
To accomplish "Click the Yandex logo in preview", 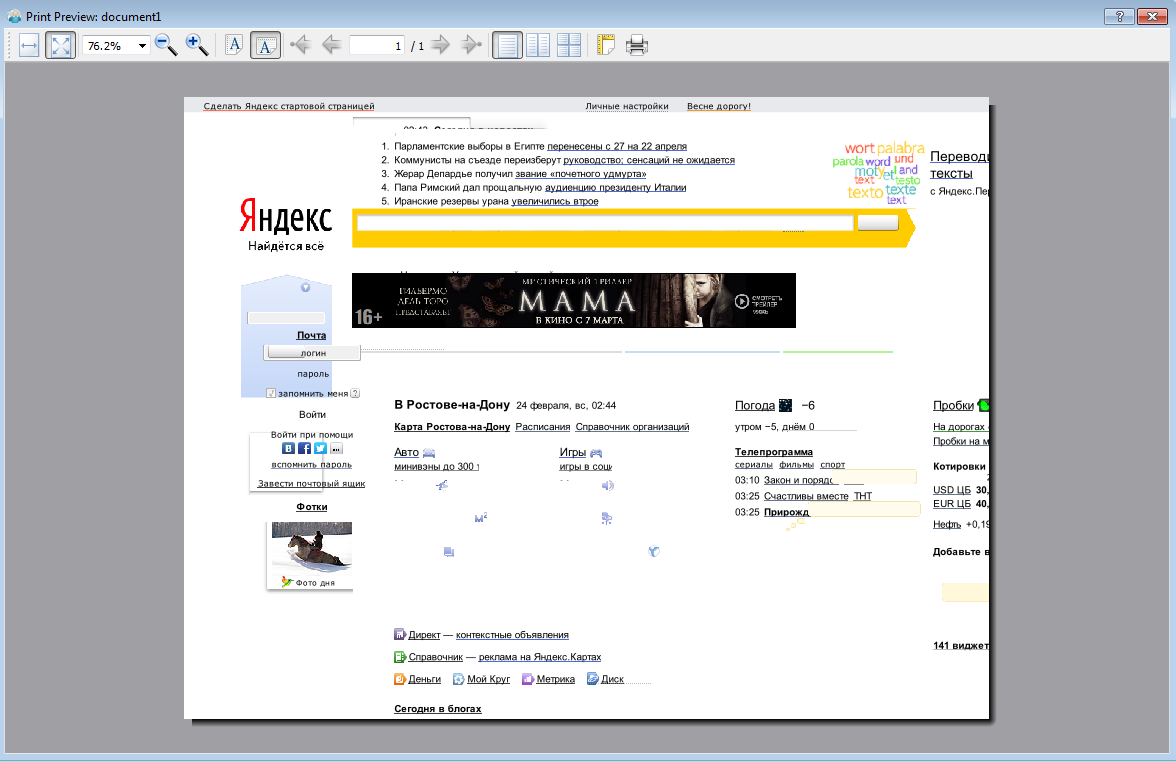I will click(x=286, y=217).
